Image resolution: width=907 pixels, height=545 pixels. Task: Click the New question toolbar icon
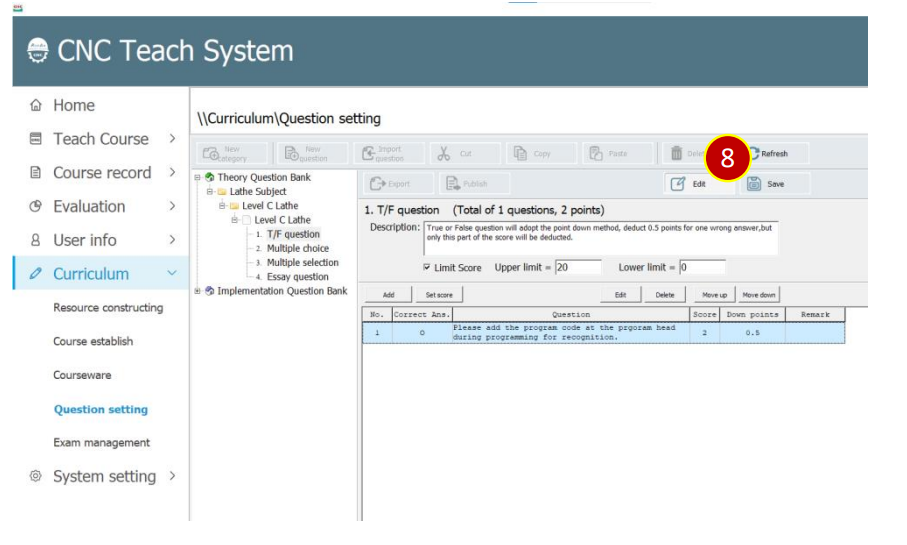click(x=292, y=153)
